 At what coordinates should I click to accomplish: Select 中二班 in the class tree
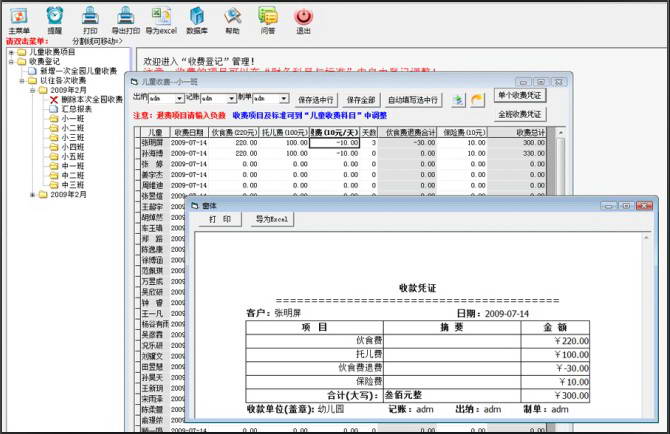click(x=73, y=175)
